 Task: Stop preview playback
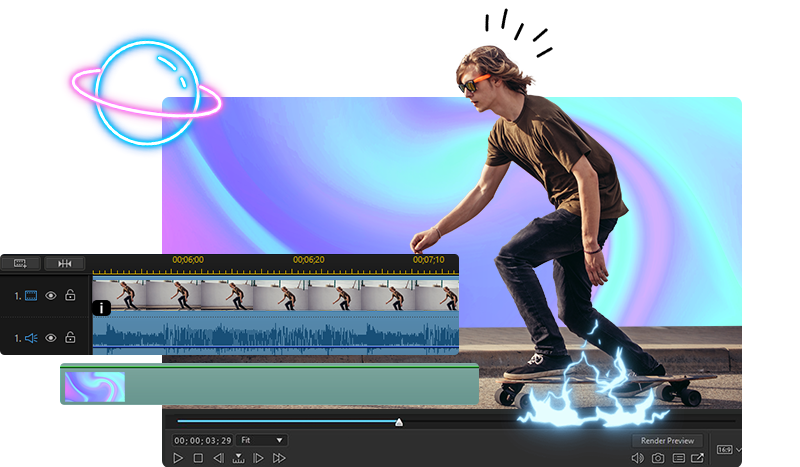198,458
